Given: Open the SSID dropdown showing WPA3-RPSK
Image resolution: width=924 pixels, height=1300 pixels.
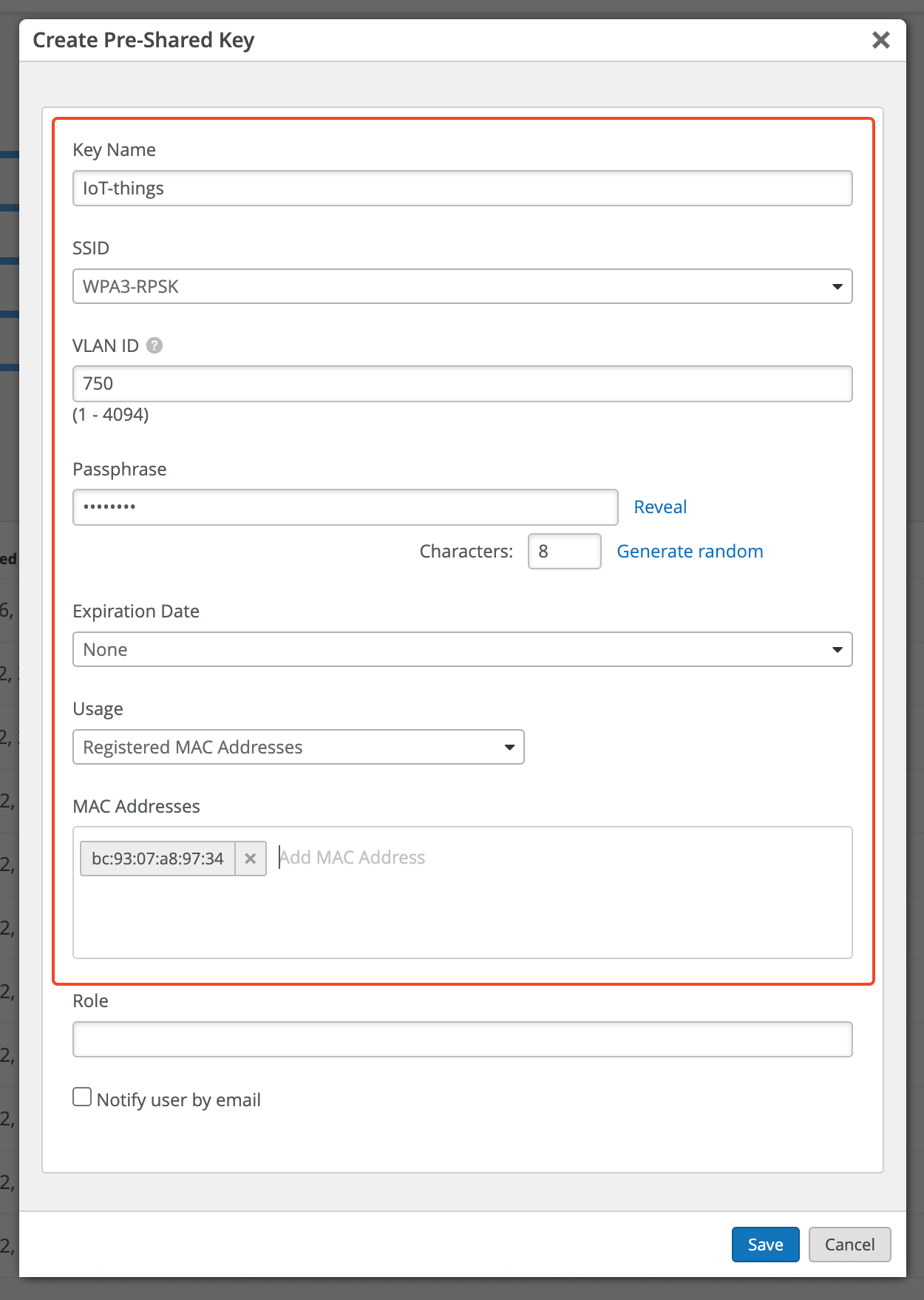Looking at the screenshot, I should pos(462,286).
